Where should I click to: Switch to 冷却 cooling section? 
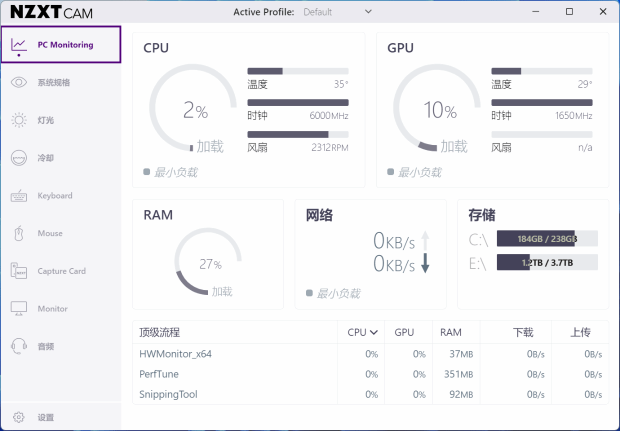[61, 158]
